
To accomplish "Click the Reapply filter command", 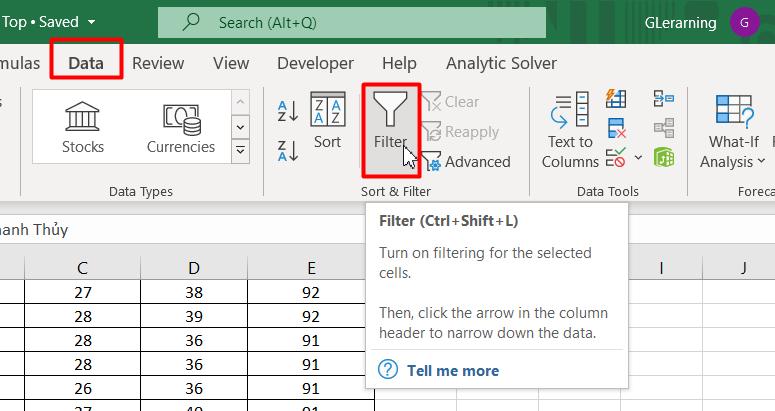I will [461, 132].
